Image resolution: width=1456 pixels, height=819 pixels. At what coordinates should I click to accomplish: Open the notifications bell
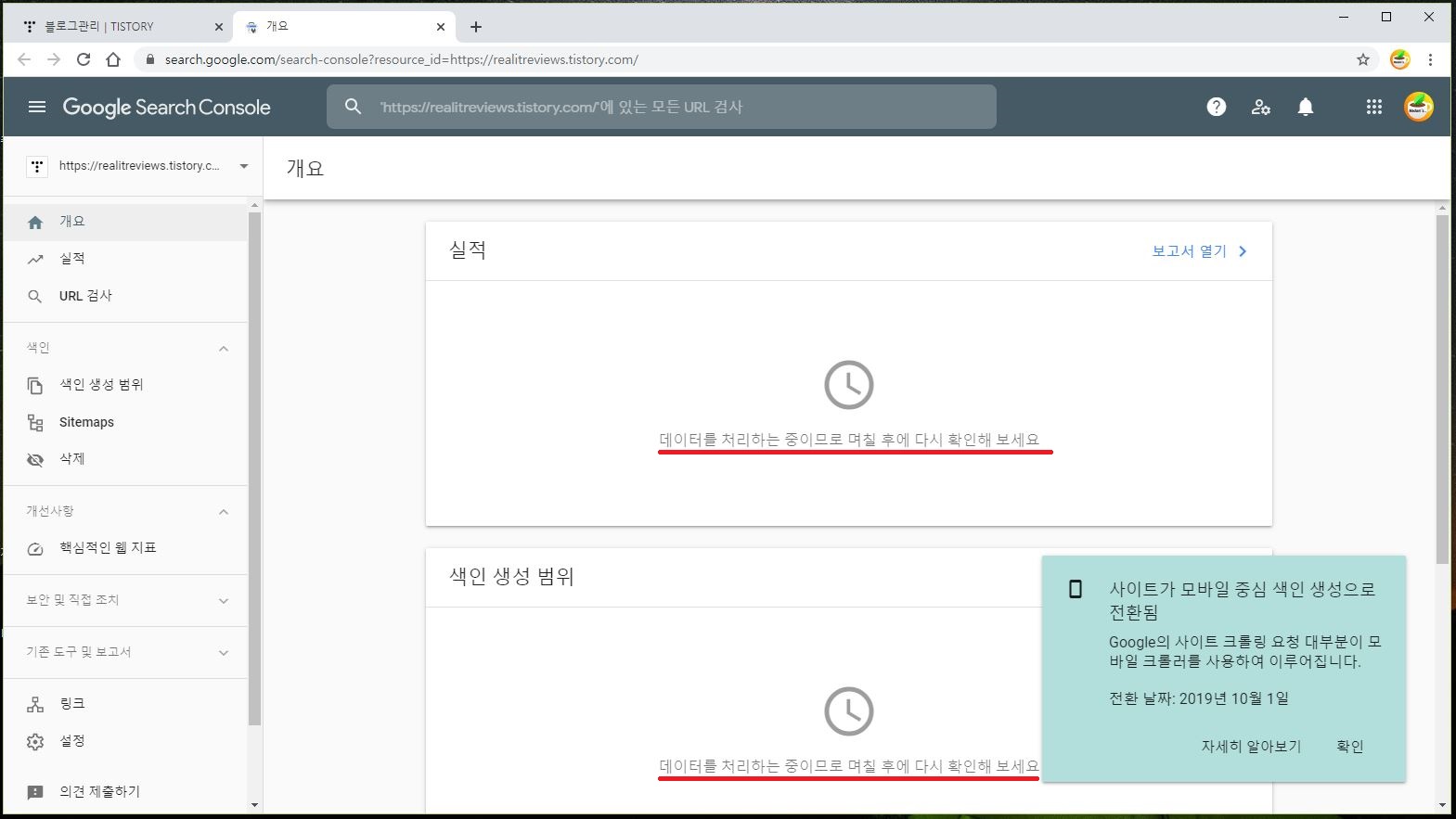(x=1306, y=107)
